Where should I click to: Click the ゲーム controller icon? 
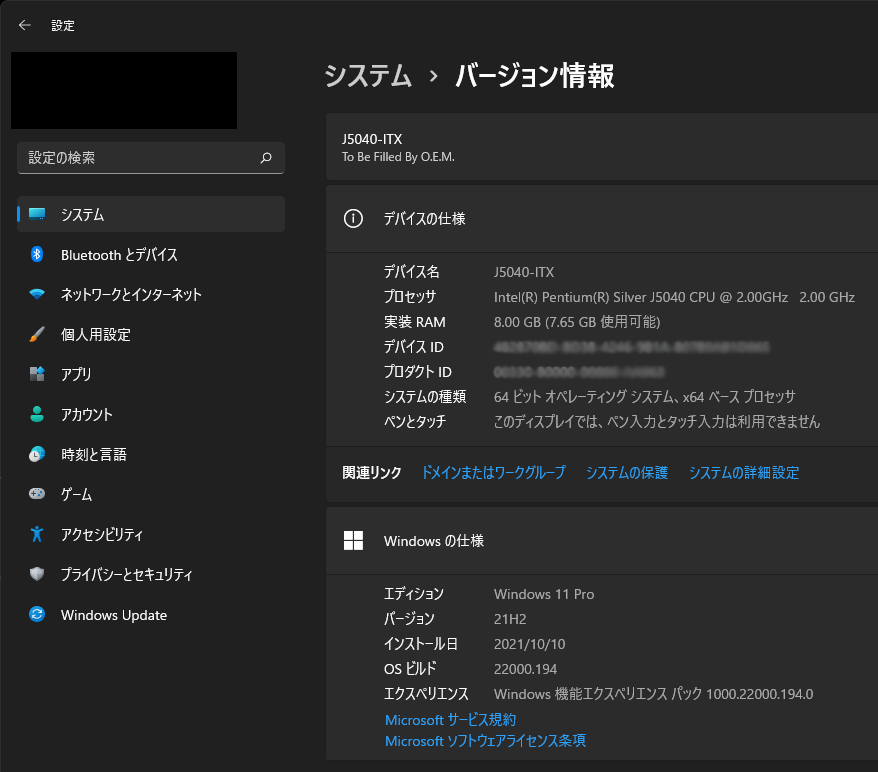pyautogui.click(x=37, y=494)
